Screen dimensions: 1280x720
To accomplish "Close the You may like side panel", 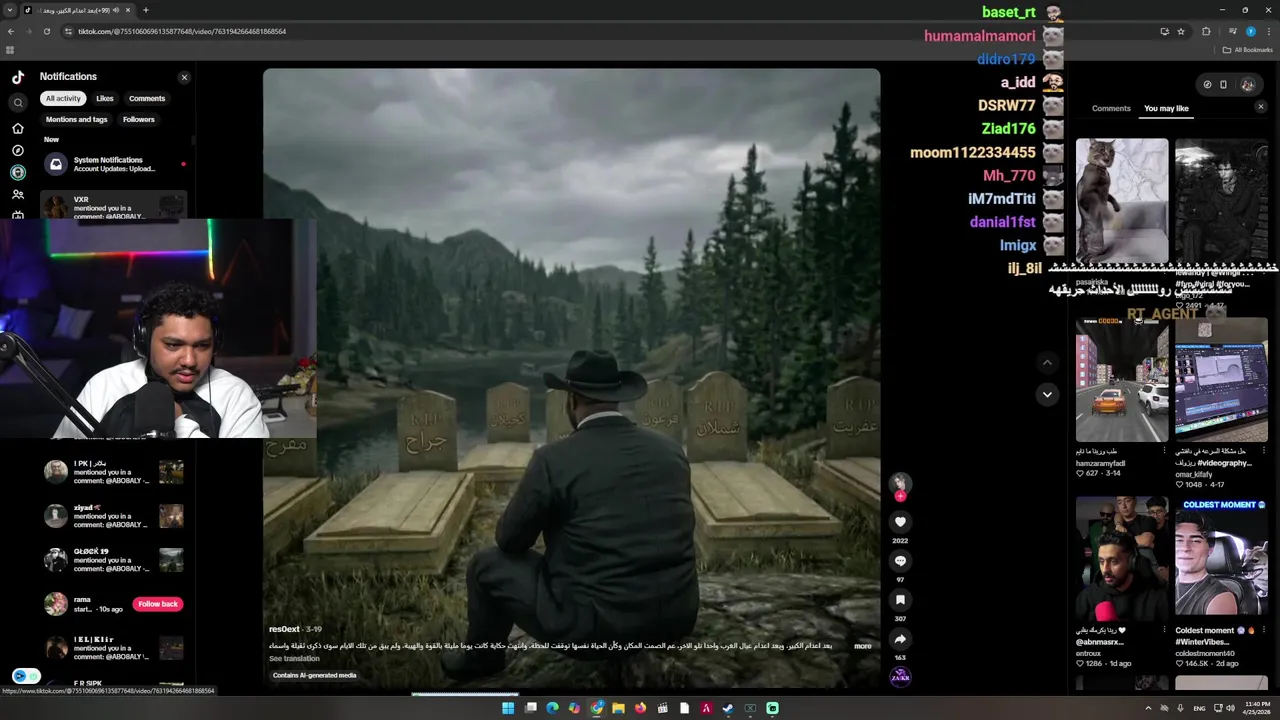I will (x=1260, y=107).
